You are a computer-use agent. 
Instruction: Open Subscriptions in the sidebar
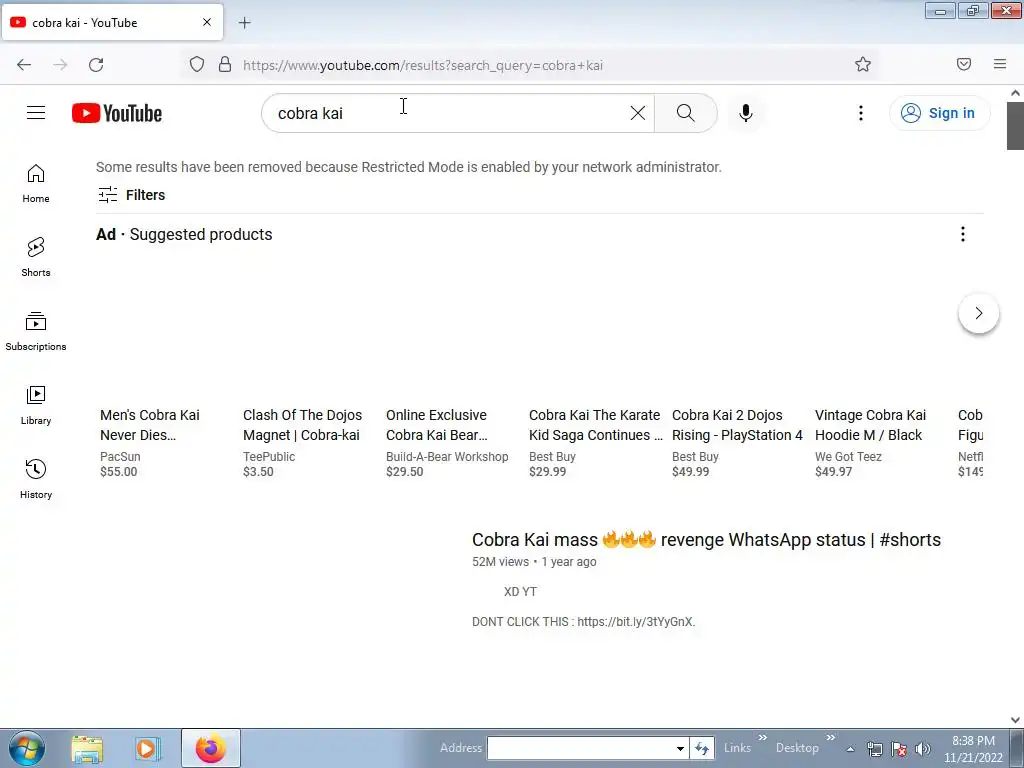[x=36, y=332]
